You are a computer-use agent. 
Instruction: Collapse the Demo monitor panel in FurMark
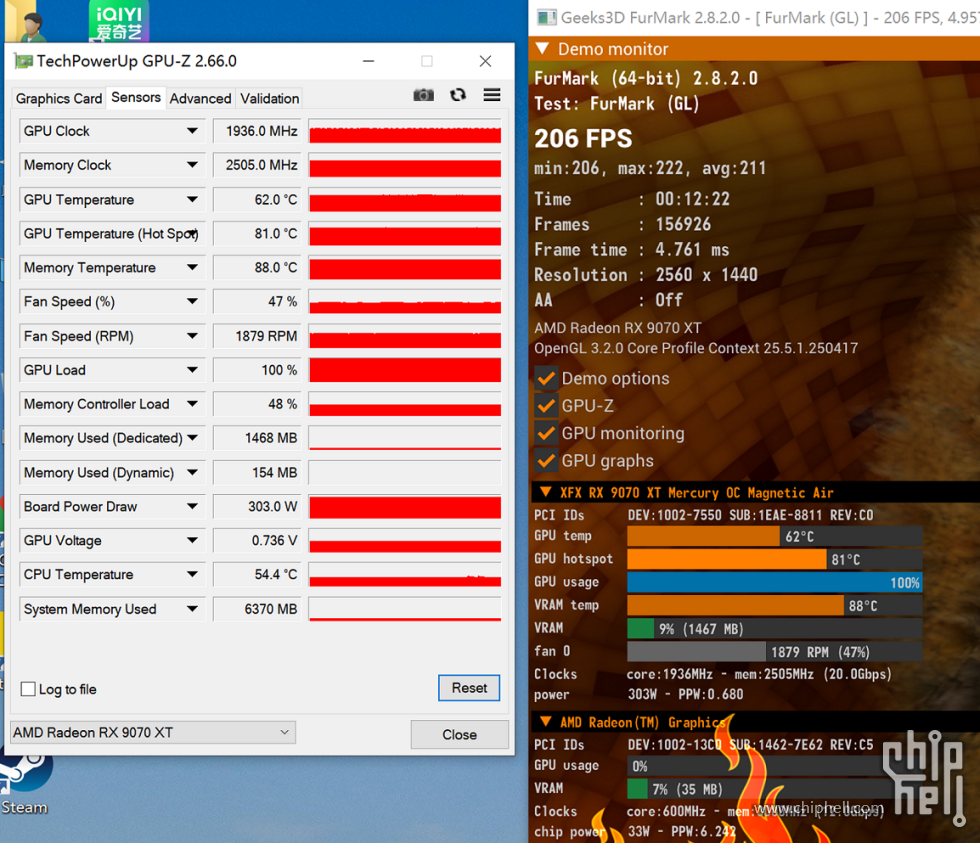pyautogui.click(x=542, y=49)
